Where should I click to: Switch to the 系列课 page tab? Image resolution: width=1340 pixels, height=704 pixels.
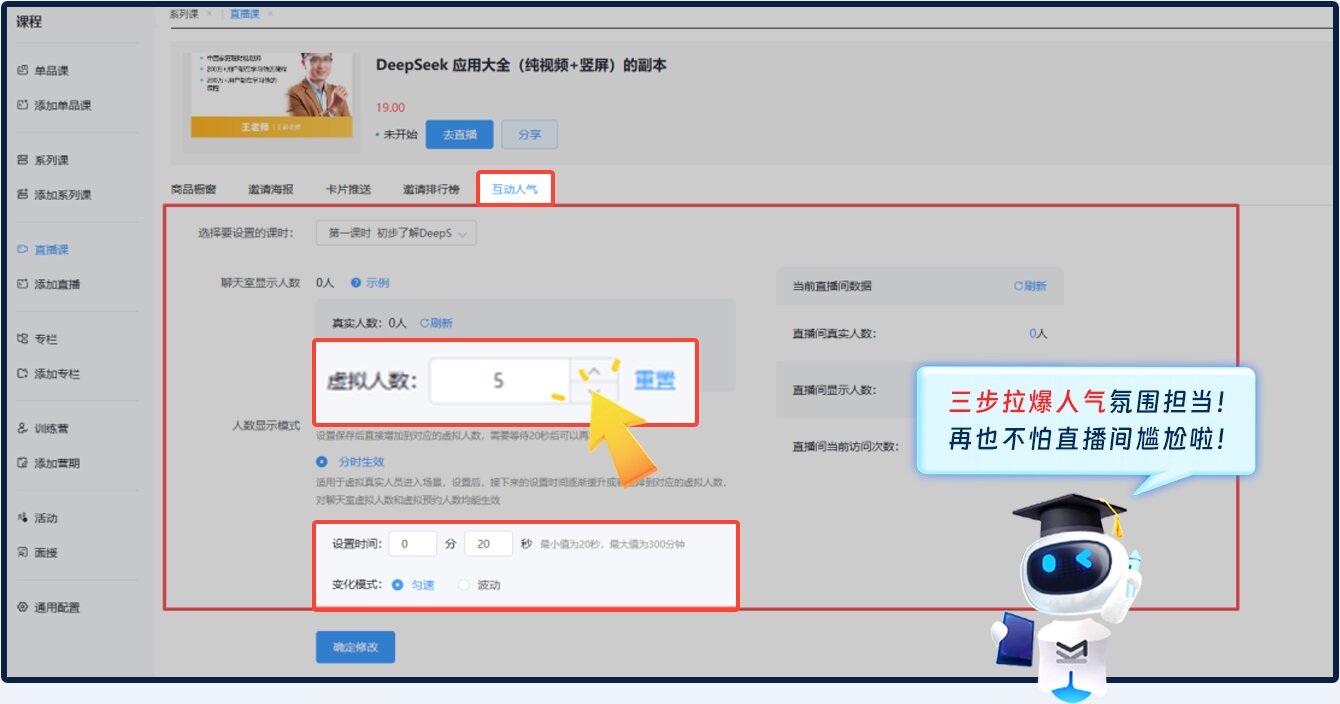[x=184, y=13]
